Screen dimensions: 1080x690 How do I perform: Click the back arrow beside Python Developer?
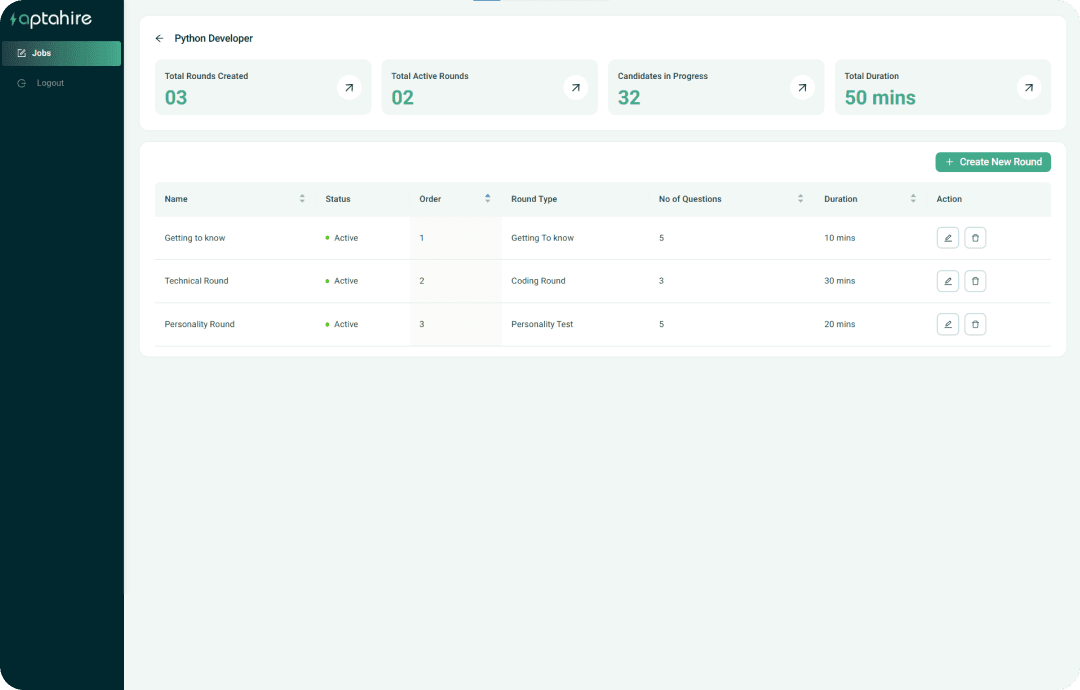pyautogui.click(x=159, y=39)
